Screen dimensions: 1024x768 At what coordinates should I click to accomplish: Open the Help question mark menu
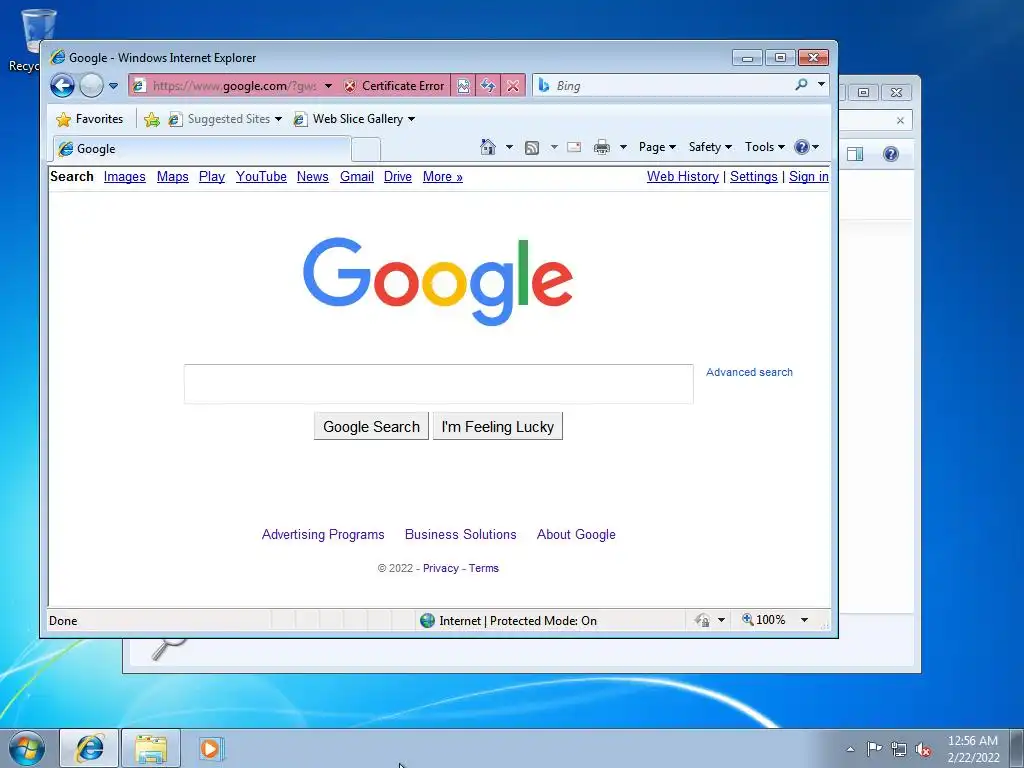[x=807, y=147]
